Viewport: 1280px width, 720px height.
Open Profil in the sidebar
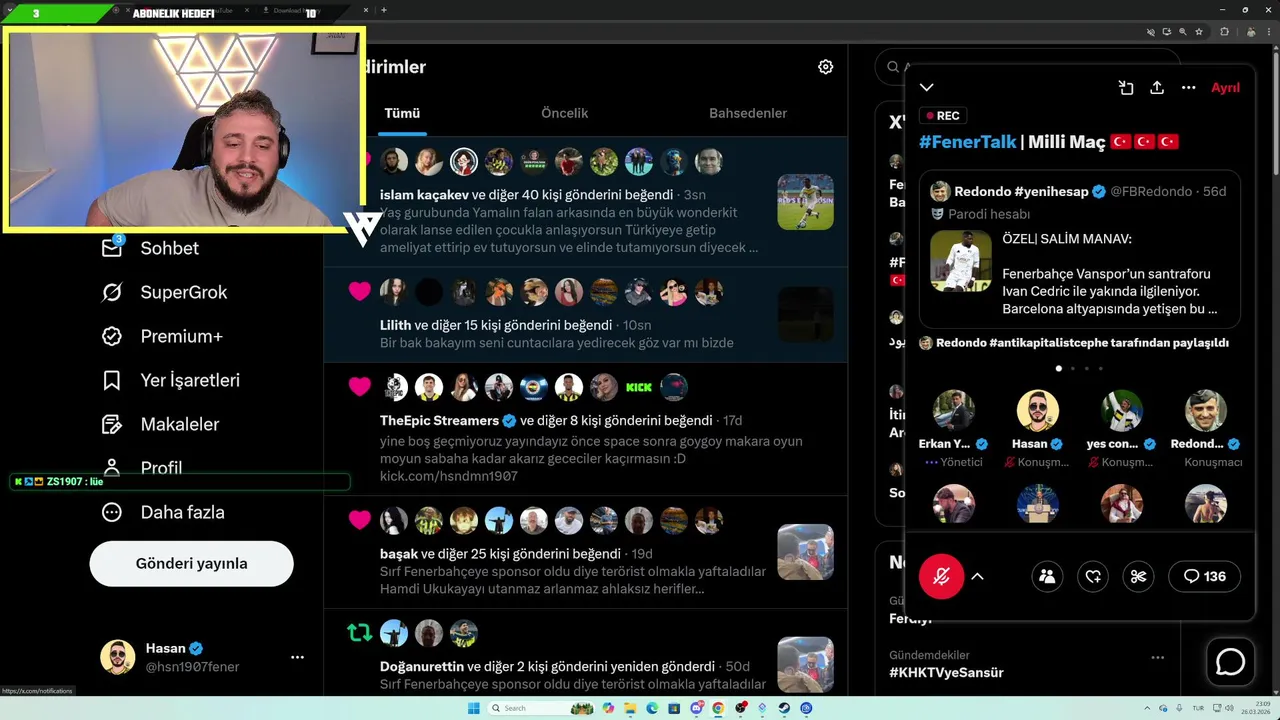[x=141, y=466]
